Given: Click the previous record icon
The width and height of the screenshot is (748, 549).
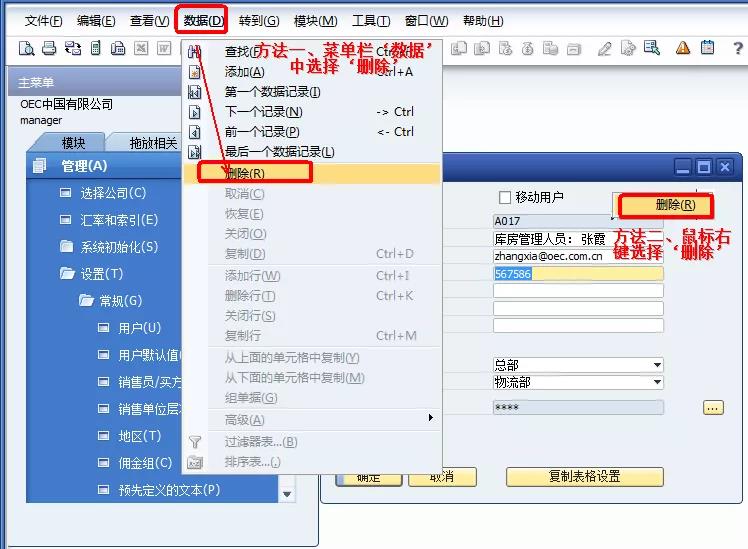Looking at the screenshot, I should [195, 132].
